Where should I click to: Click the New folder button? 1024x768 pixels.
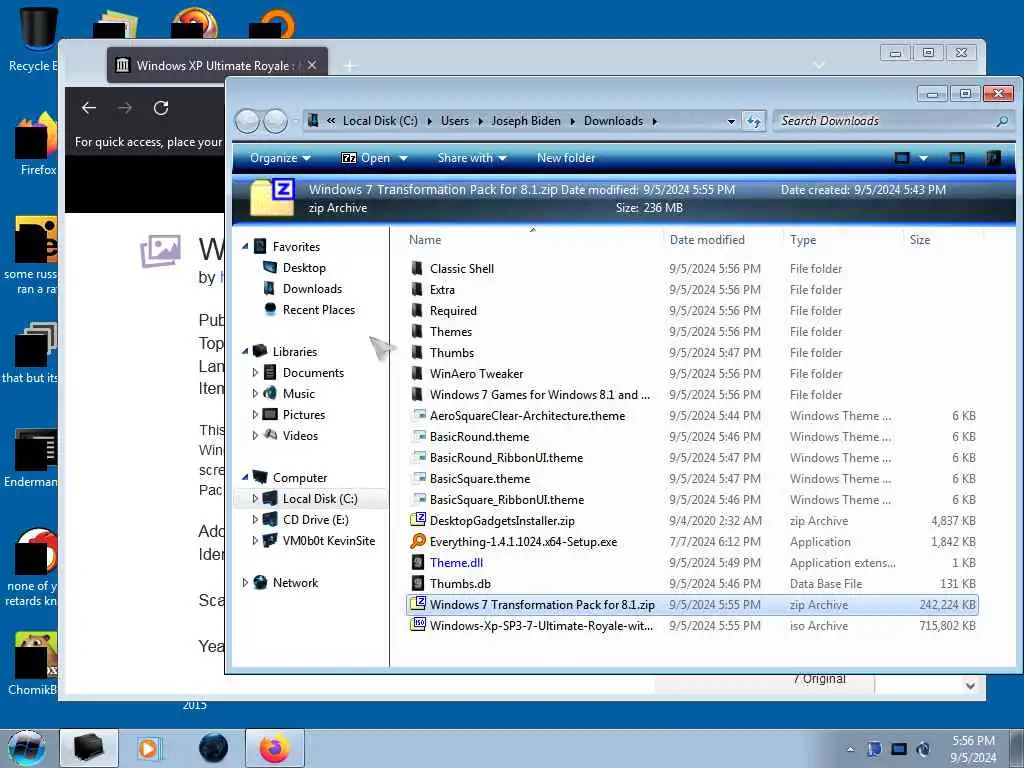pyautogui.click(x=566, y=158)
